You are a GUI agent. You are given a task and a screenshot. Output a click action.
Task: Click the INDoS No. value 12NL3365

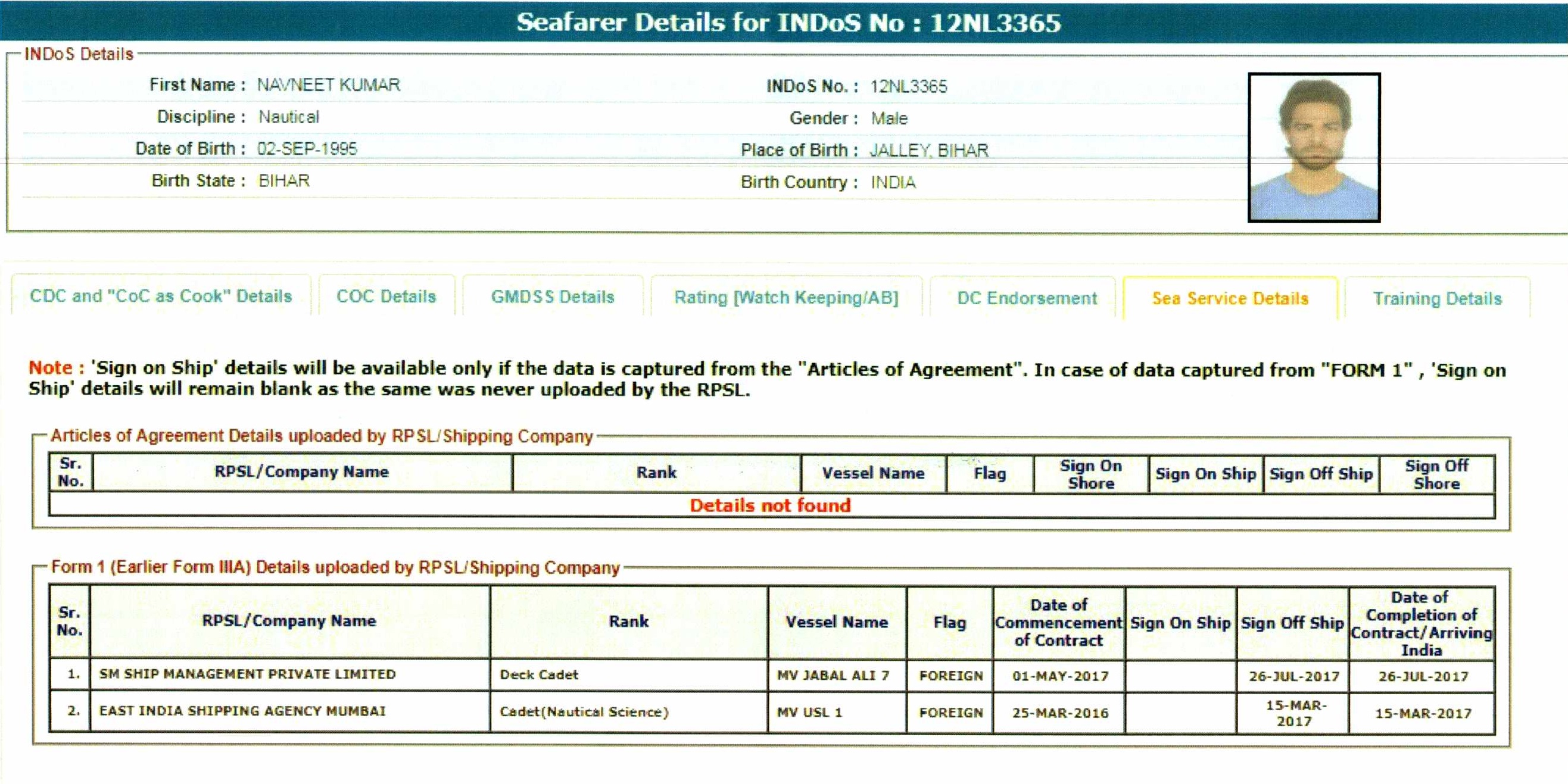coord(908,86)
